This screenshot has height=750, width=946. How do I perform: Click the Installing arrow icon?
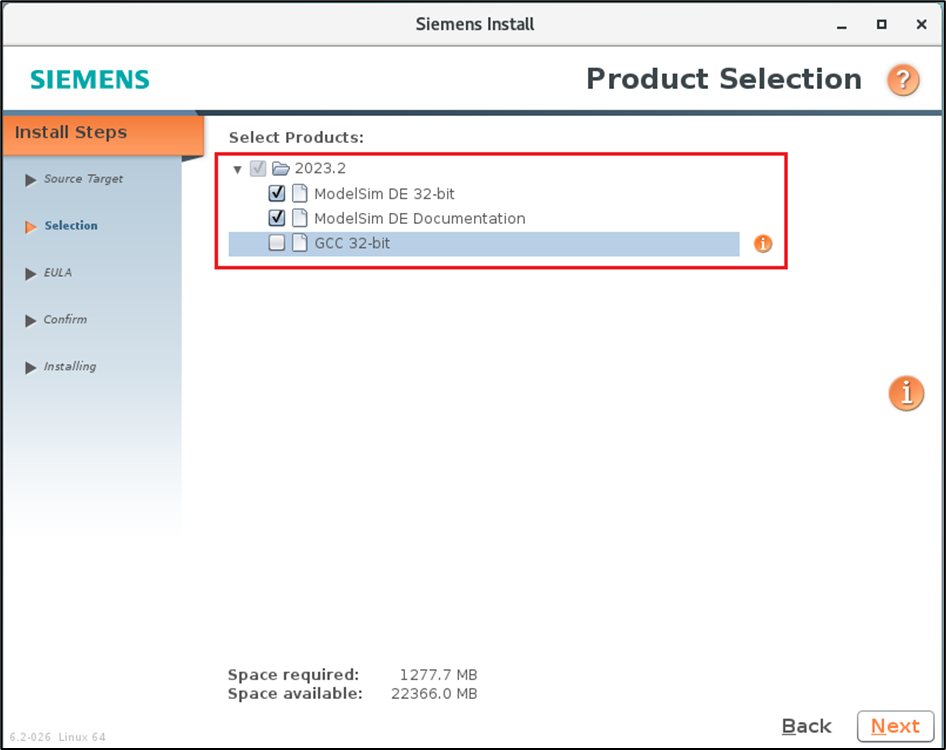30,367
